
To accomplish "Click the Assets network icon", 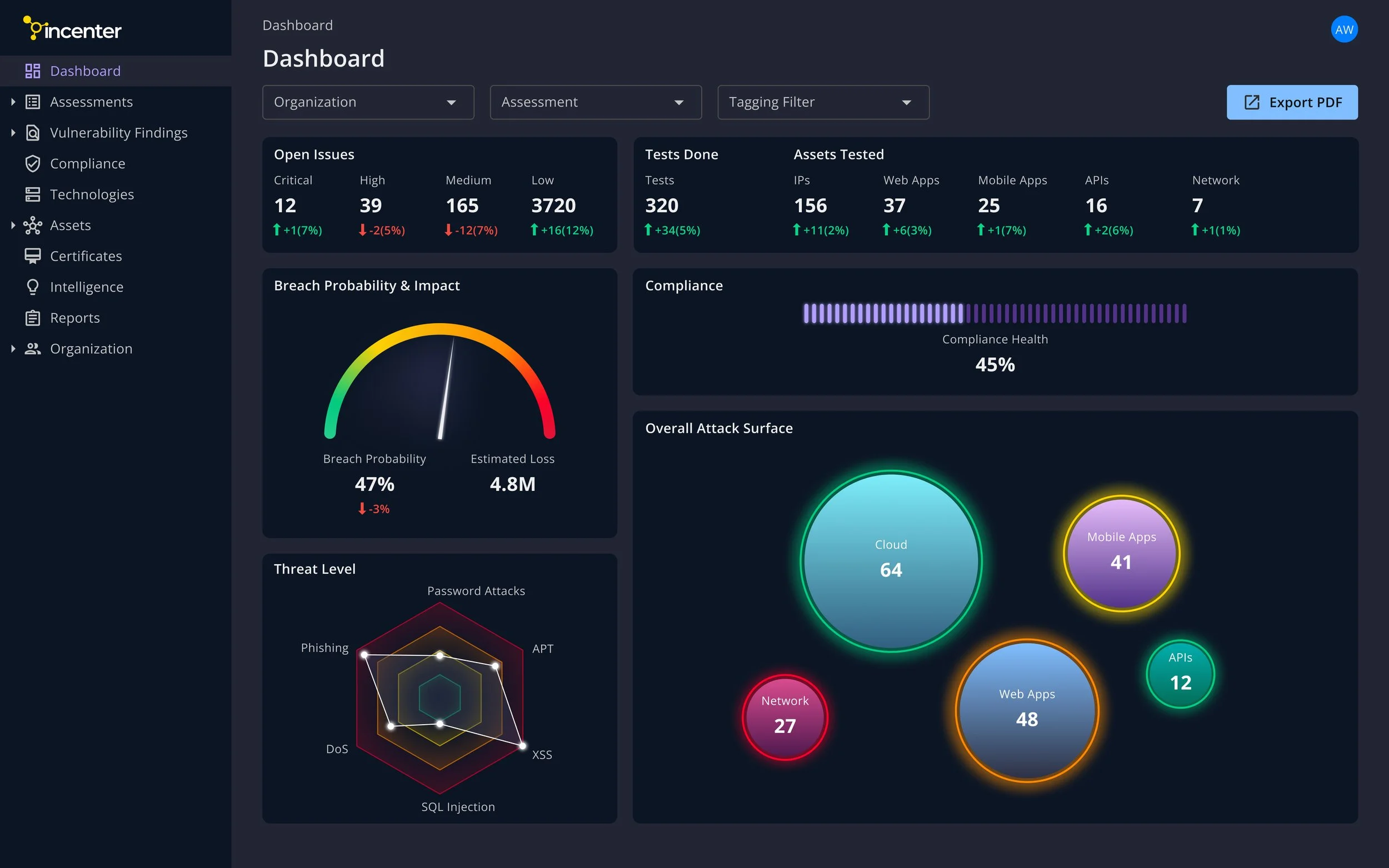I will (x=33, y=225).
